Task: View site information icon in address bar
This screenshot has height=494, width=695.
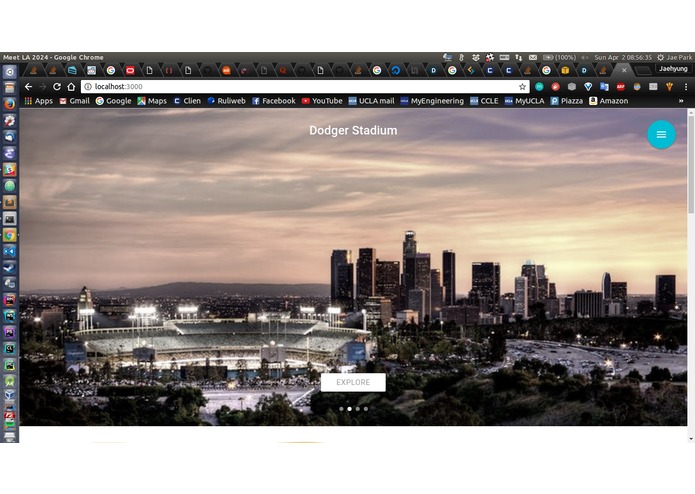Action: click(x=88, y=86)
